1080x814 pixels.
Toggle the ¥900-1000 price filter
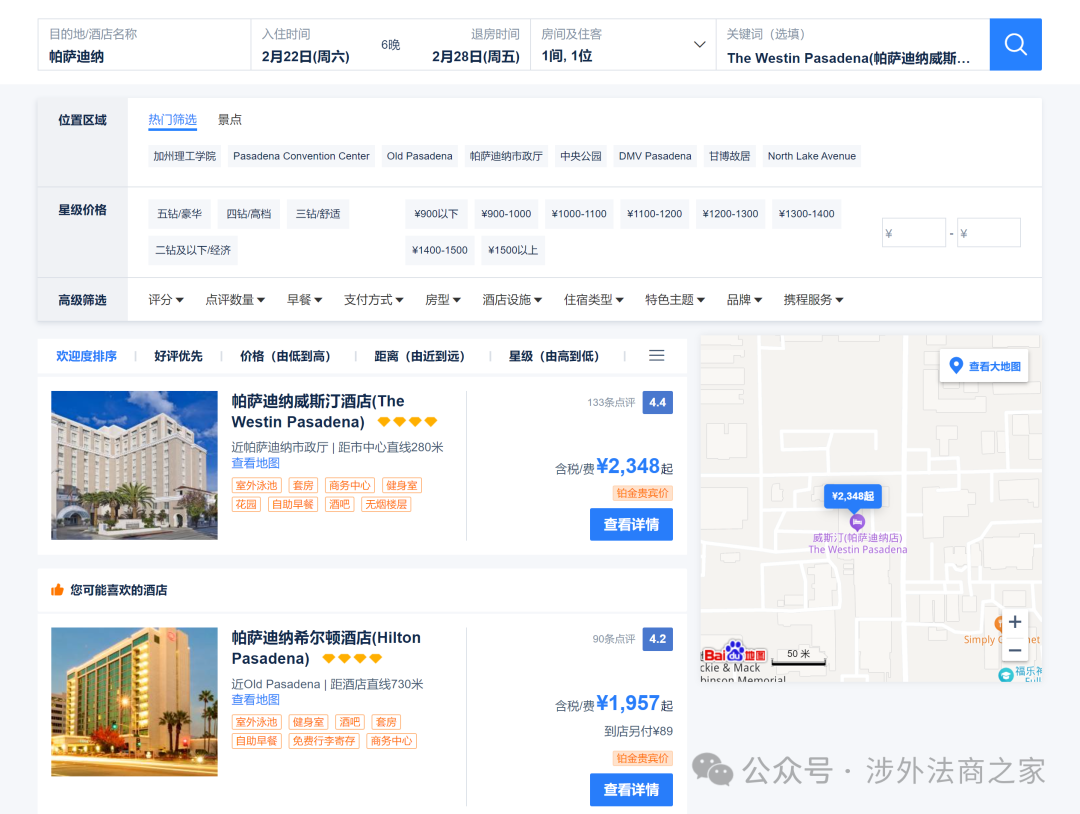click(x=506, y=214)
